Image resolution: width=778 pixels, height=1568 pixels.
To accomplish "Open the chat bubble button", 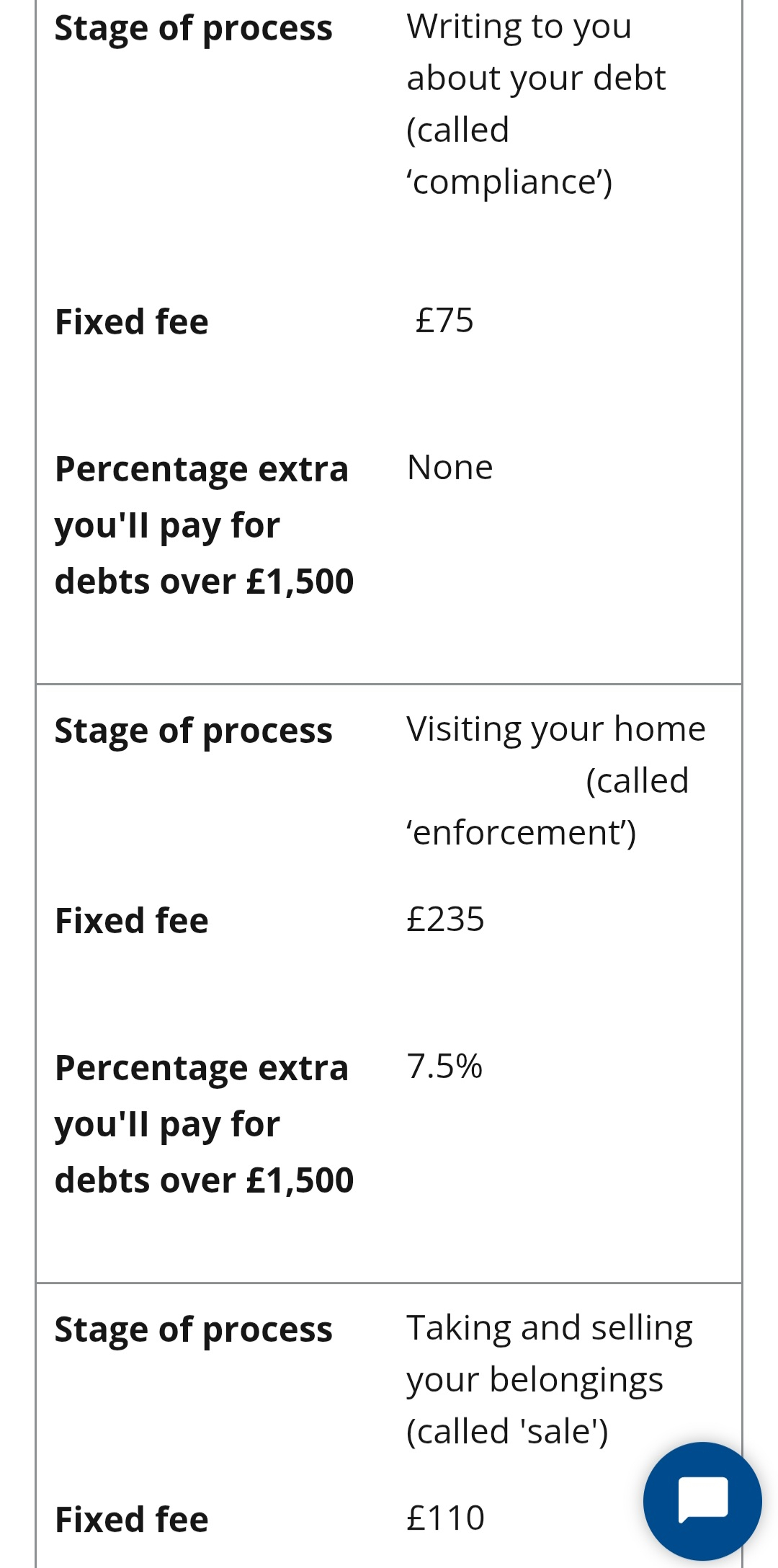I will coord(702,1501).
